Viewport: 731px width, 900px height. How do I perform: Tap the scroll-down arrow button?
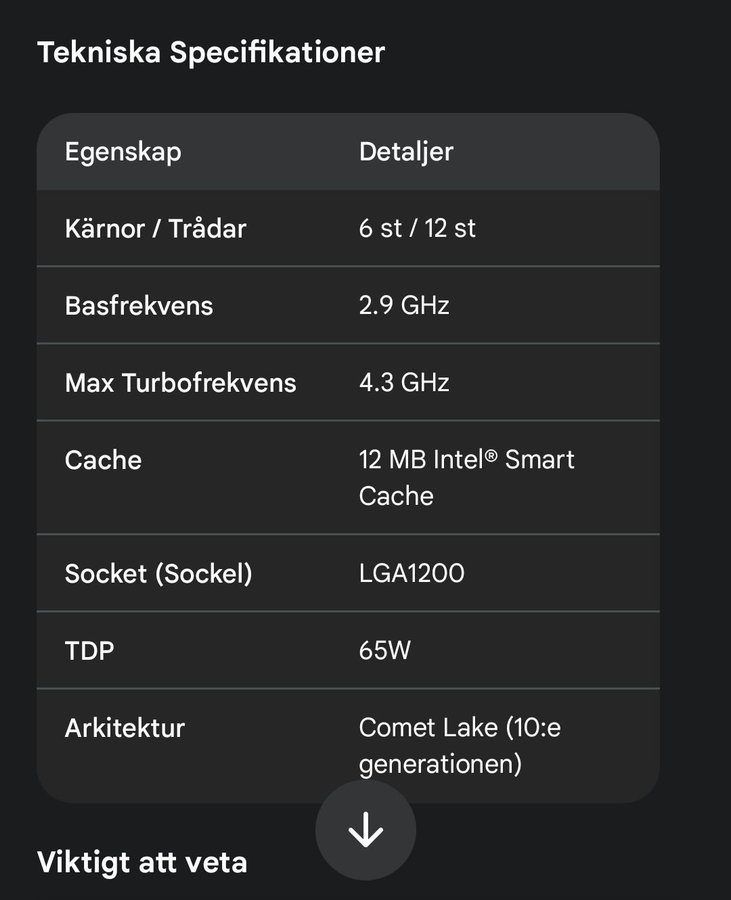(x=365, y=830)
